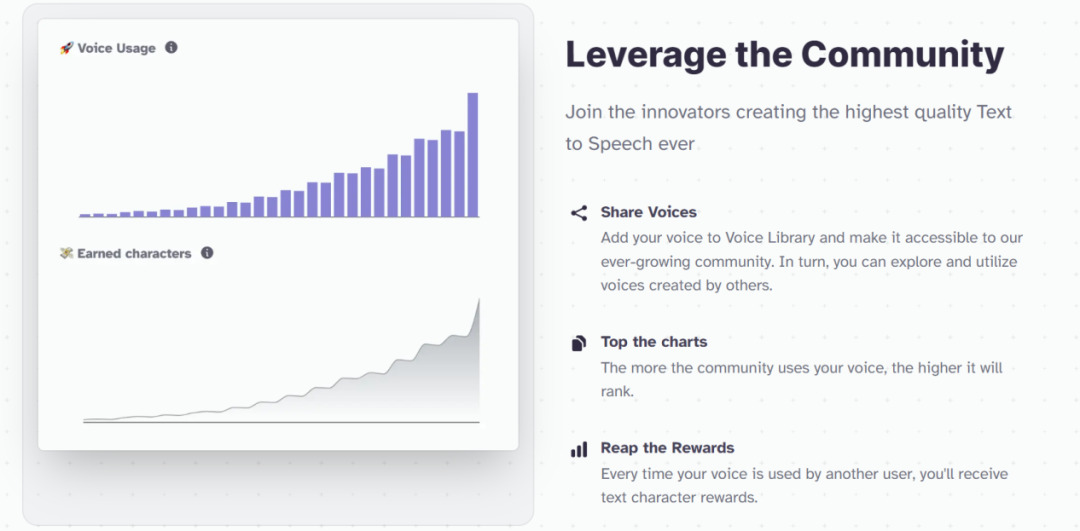1080x531 pixels.
Task: Click the Reap the Rewards heading
Action: click(x=667, y=448)
